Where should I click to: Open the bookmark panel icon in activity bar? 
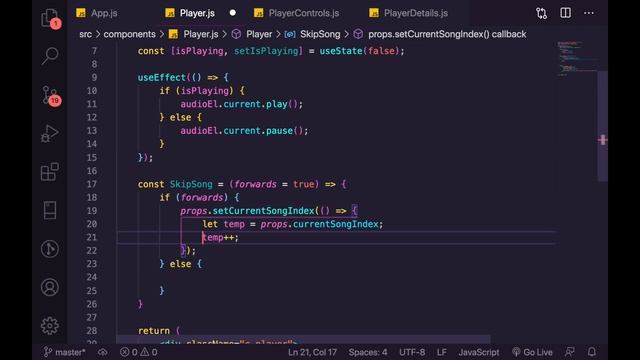coord(50,210)
